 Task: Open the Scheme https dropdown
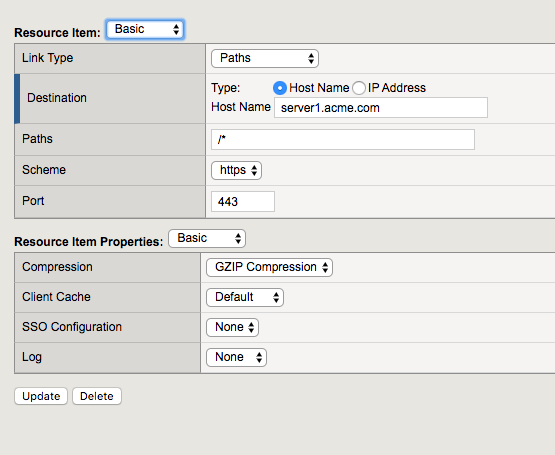coord(236,170)
